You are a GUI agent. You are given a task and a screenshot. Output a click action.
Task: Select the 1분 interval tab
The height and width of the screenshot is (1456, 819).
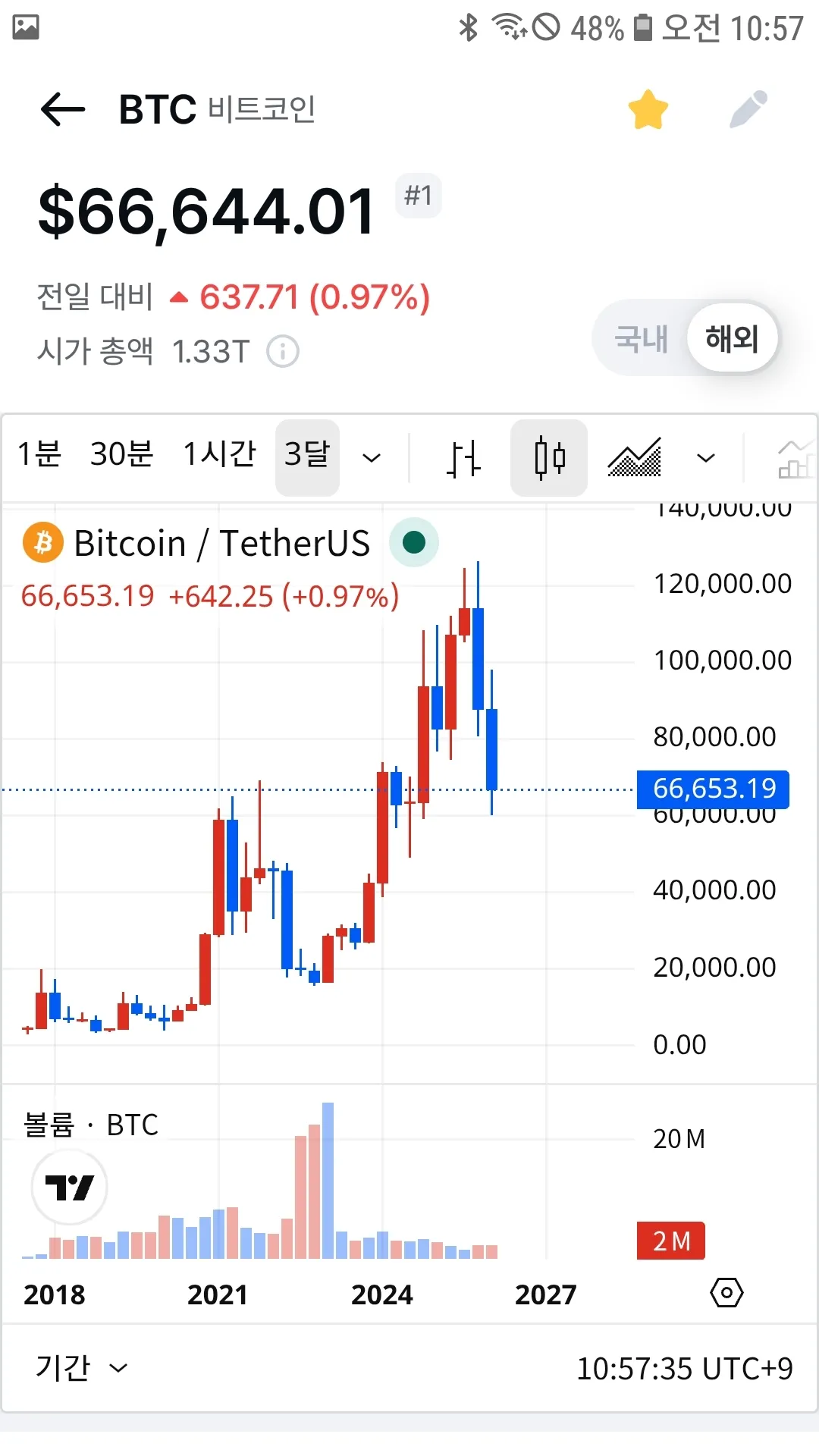pyautogui.click(x=39, y=455)
